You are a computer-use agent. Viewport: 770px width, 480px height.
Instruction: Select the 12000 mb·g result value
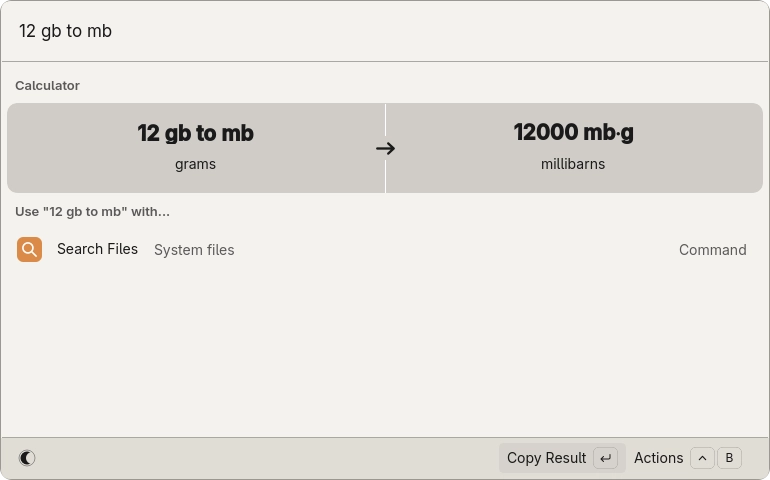(573, 132)
